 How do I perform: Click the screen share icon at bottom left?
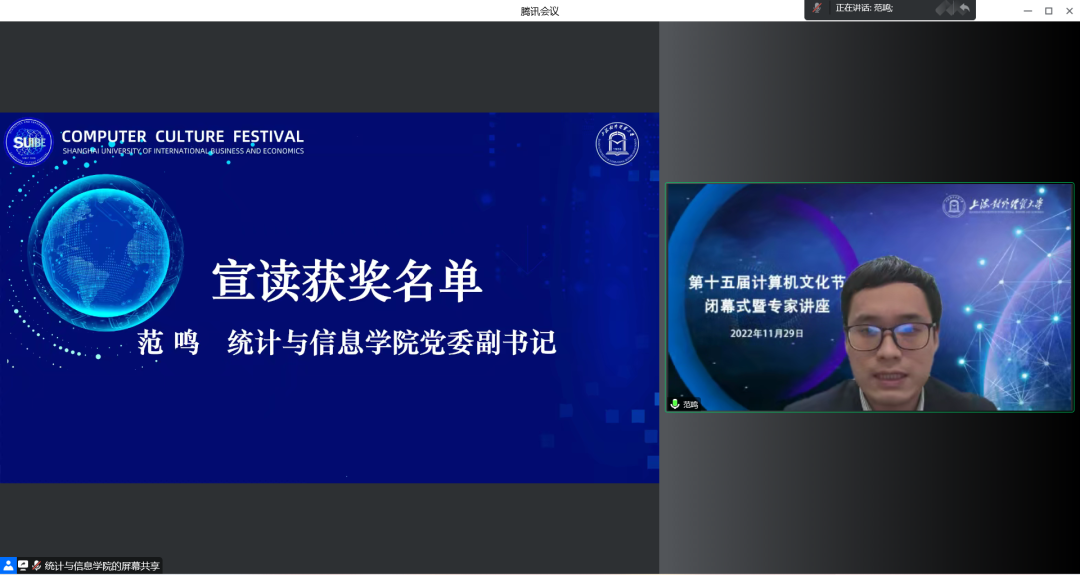(23, 565)
